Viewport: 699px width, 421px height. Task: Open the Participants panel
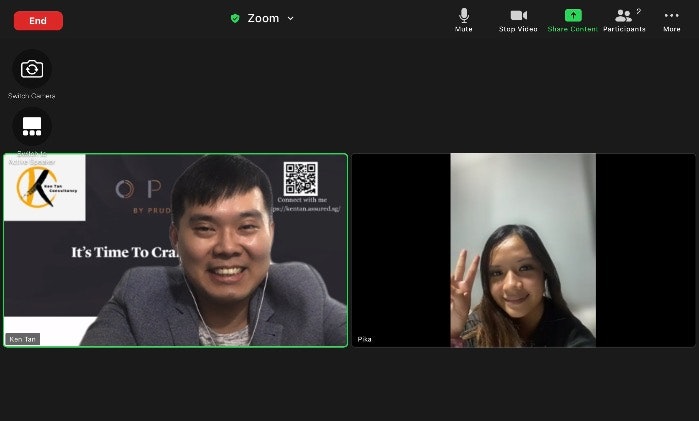coord(624,18)
